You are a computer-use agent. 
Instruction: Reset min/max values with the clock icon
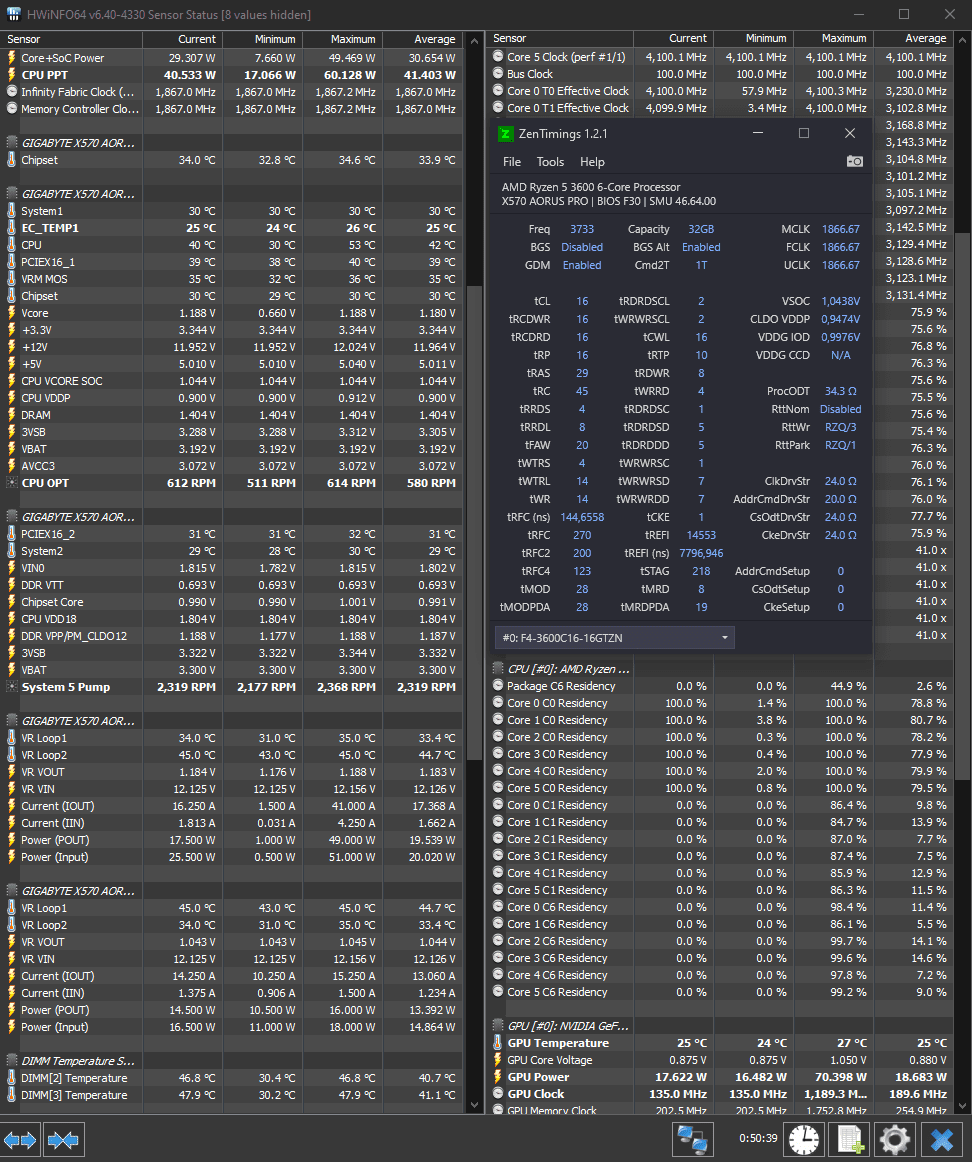point(804,1140)
